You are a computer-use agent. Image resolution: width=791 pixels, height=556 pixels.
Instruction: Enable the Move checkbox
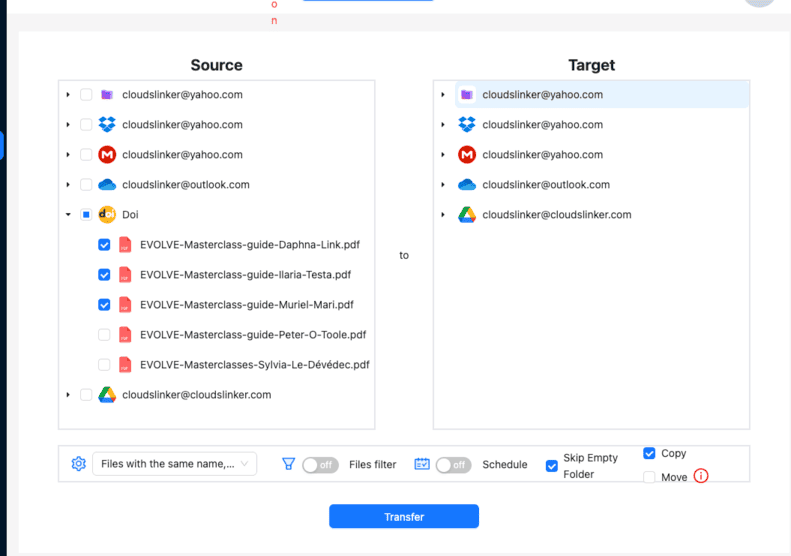pyautogui.click(x=649, y=477)
